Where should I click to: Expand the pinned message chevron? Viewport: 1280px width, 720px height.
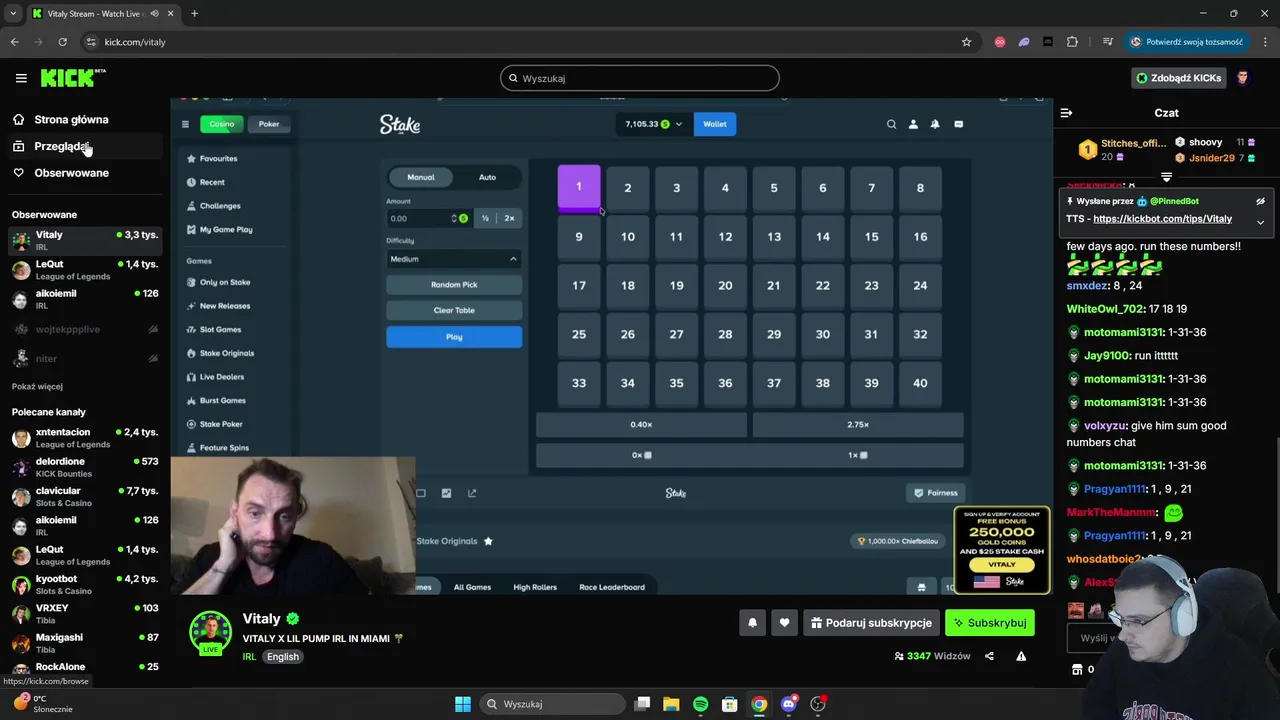click(1260, 221)
